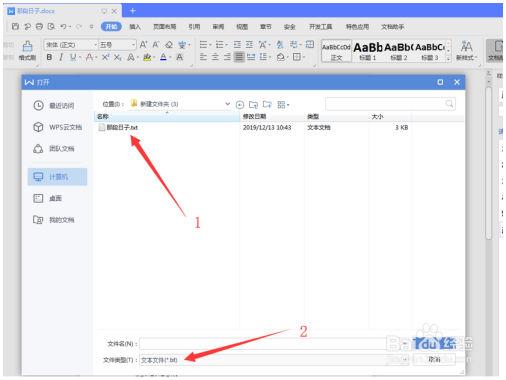The height and width of the screenshot is (380, 506).
Task: Open WPS Cloud Documents in sidebar
Action: [57, 127]
